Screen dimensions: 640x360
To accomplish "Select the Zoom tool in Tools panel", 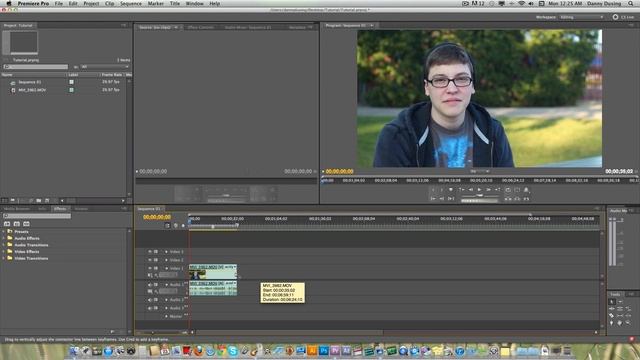I will (629, 323).
